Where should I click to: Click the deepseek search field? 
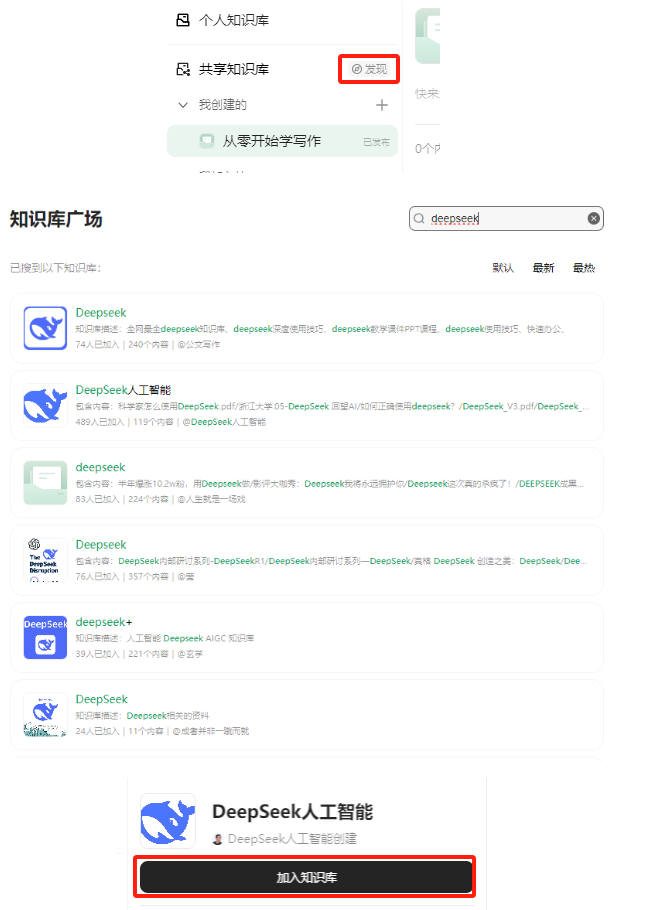point(506,218)
